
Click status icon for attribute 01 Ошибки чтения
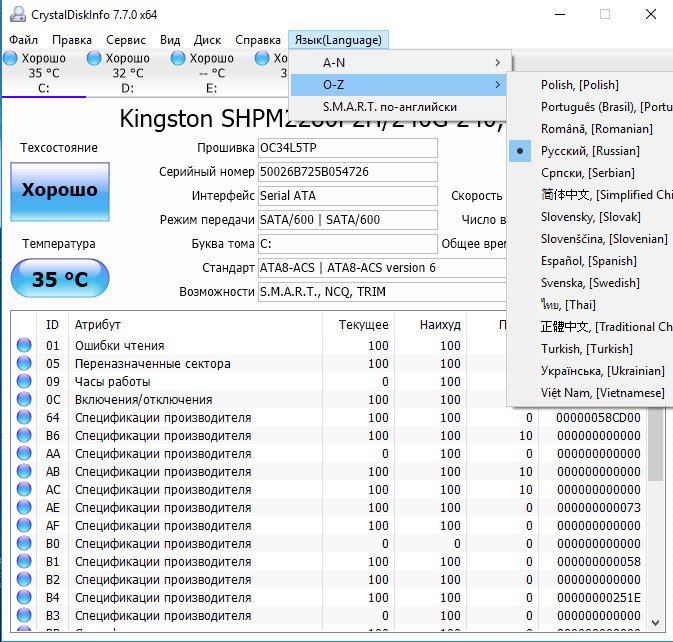click(24, 345)
